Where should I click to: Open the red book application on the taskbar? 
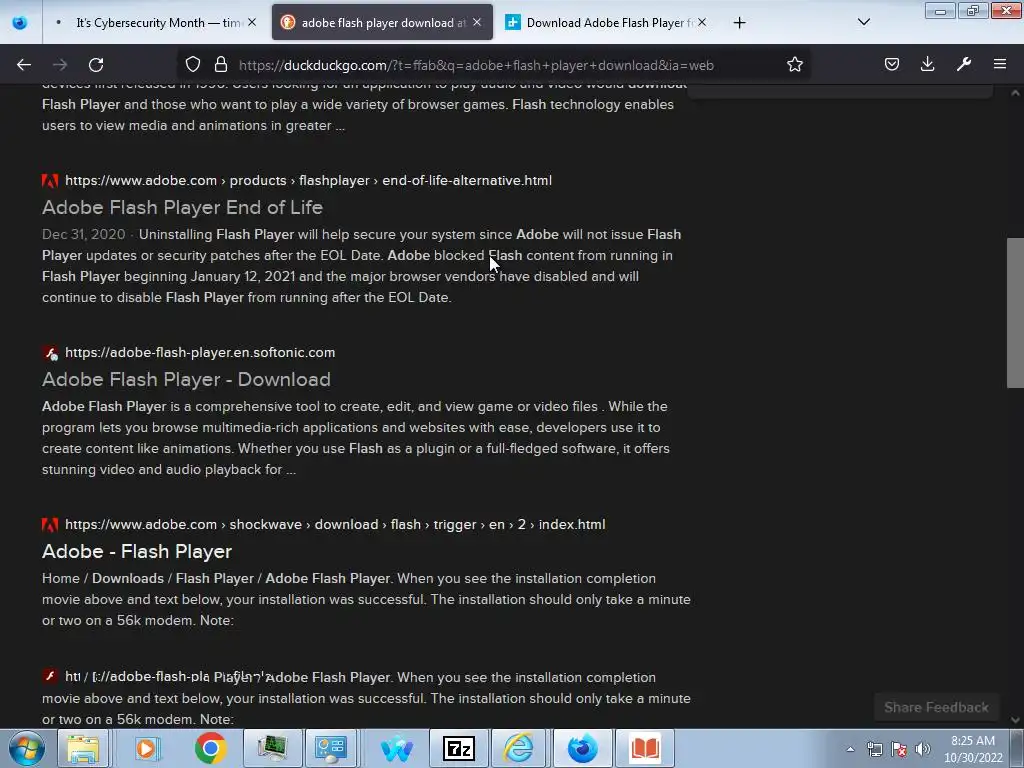click(x=645, y=748)
